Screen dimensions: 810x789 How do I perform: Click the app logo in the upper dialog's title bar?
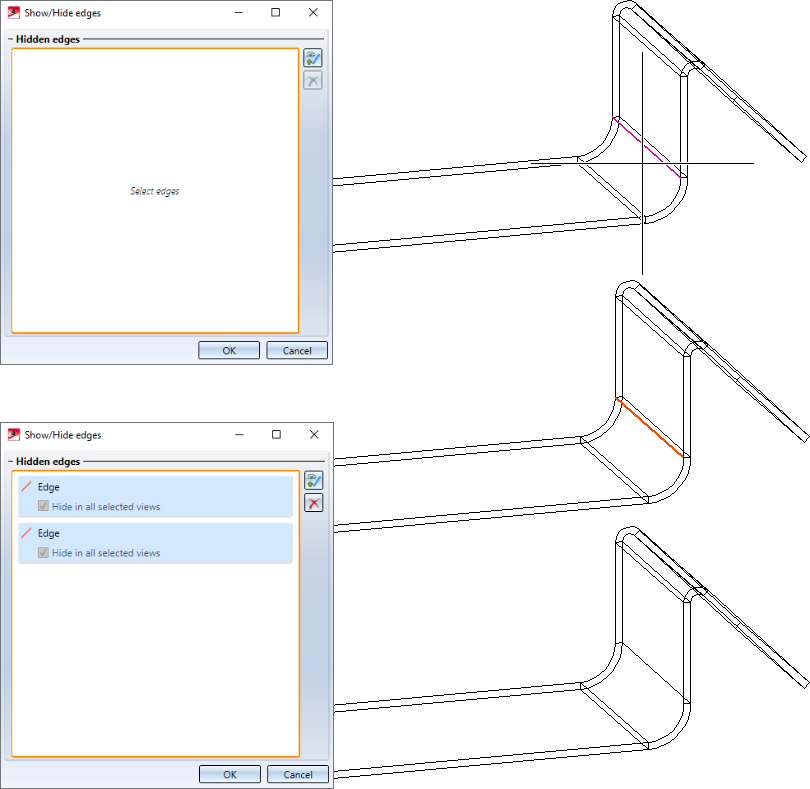point(14,13)
